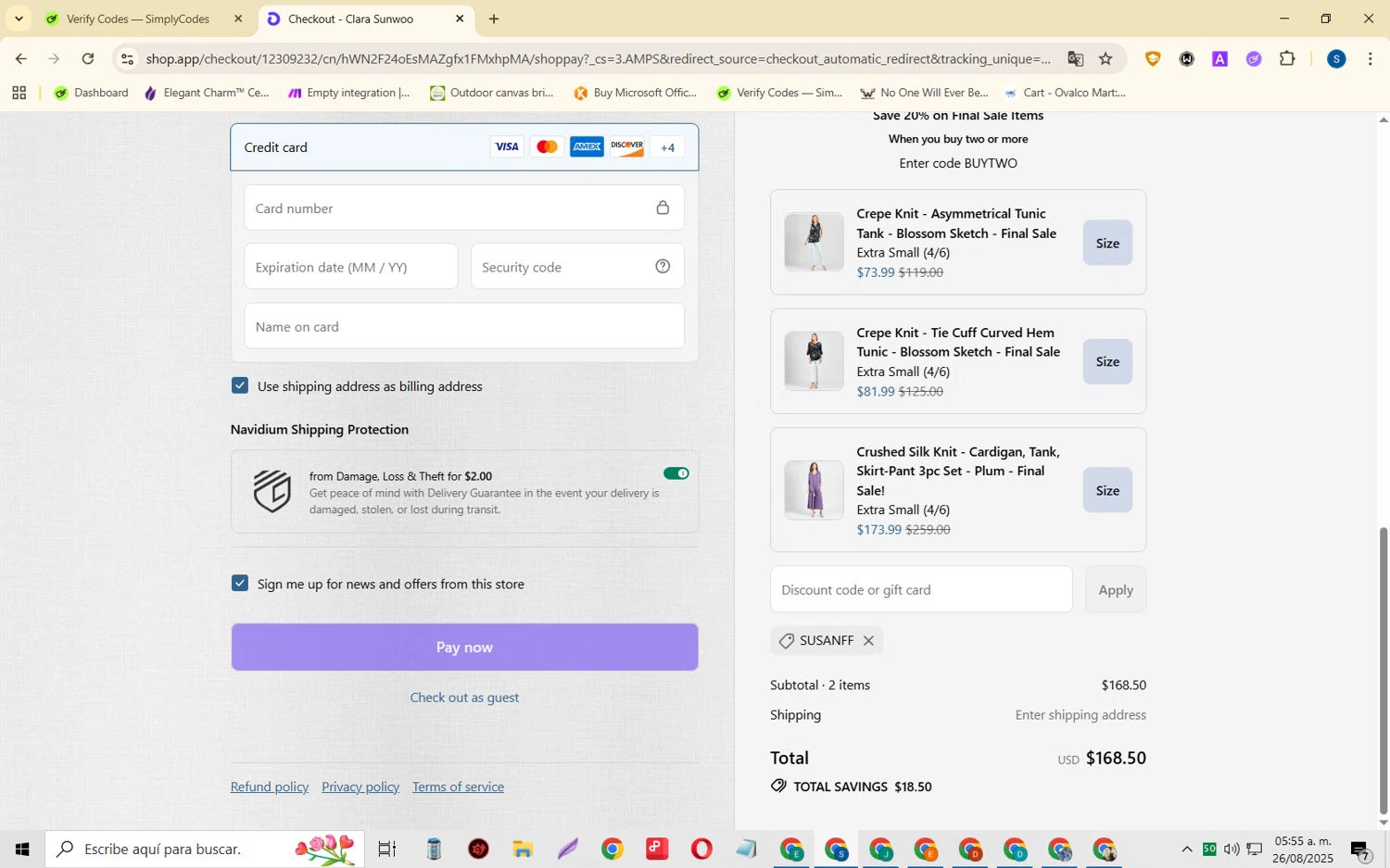Click Check out as guest link

tap(464, 698)
